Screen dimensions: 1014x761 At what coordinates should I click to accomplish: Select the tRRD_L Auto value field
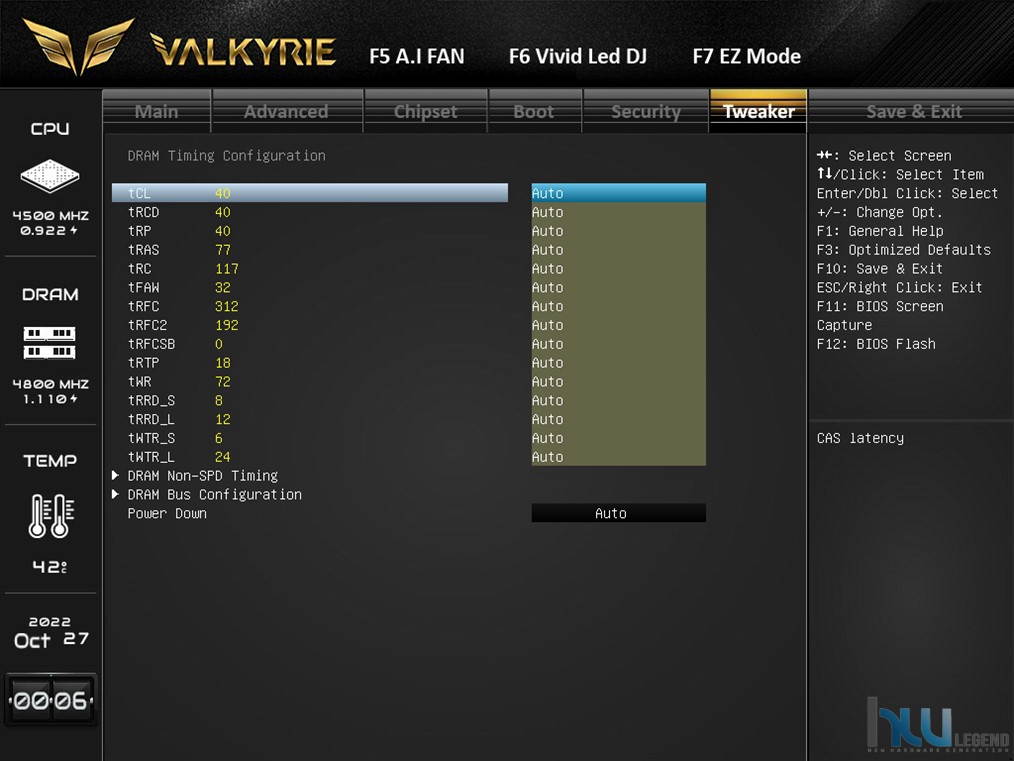point(618,418)
